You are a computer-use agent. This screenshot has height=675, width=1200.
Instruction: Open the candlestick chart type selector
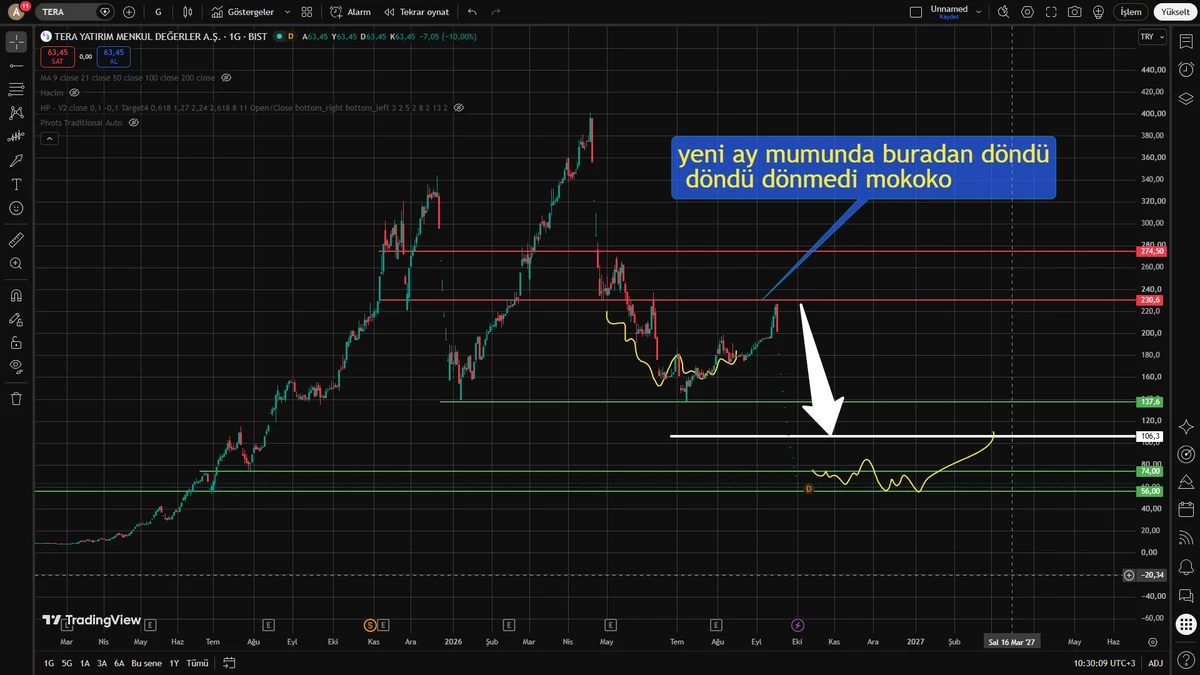click(186, 12)
